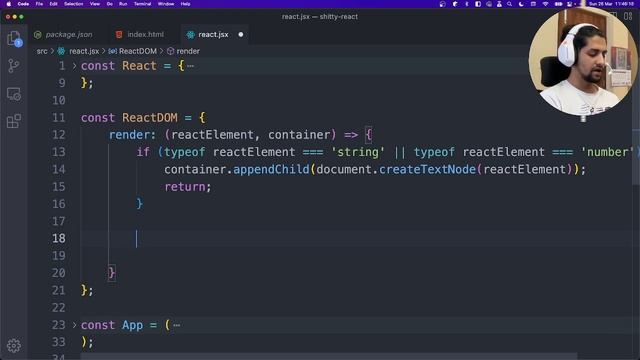The image size is (640, 360).
Task: Select the react.jsx editor tab
Action: pos(213,35)
